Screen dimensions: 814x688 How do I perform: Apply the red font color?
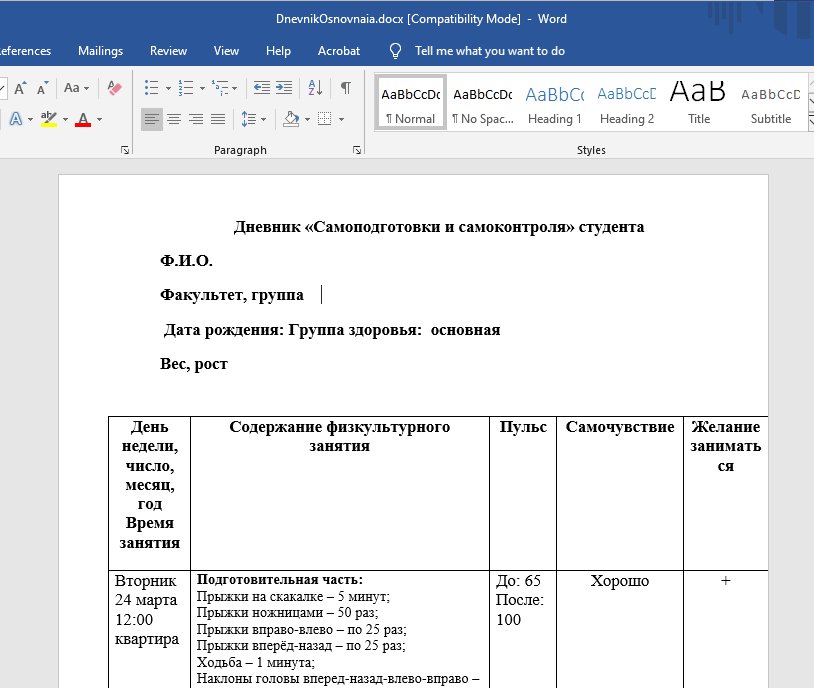coord(82,119)
